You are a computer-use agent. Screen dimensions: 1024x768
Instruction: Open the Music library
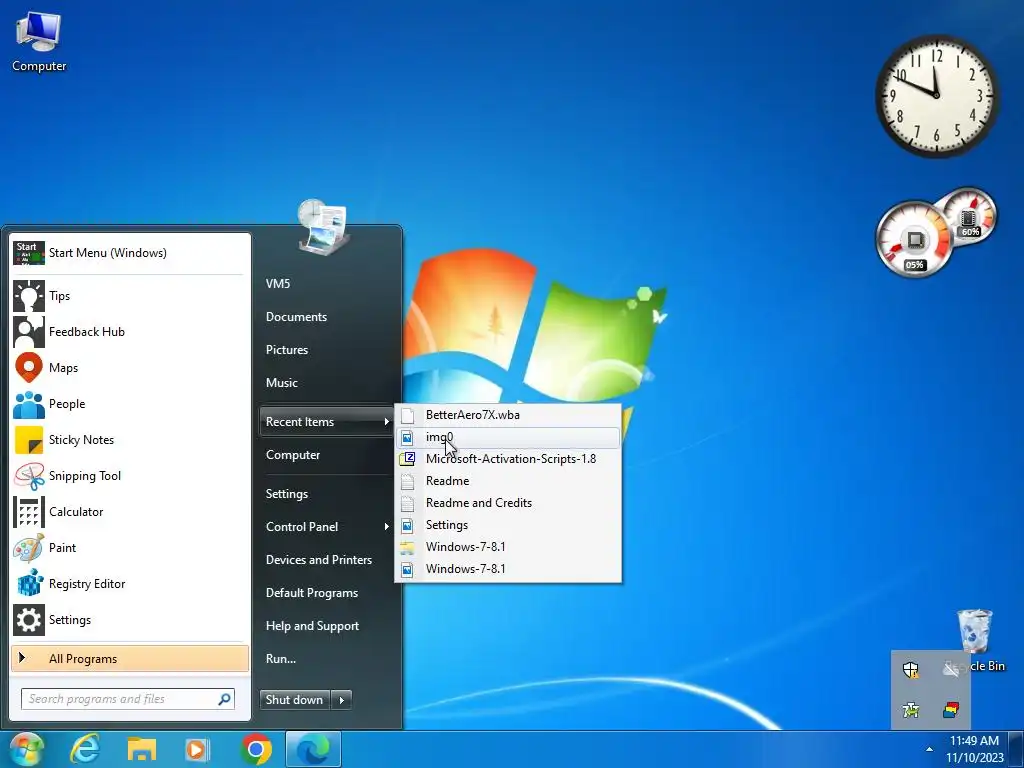[281, 383]
